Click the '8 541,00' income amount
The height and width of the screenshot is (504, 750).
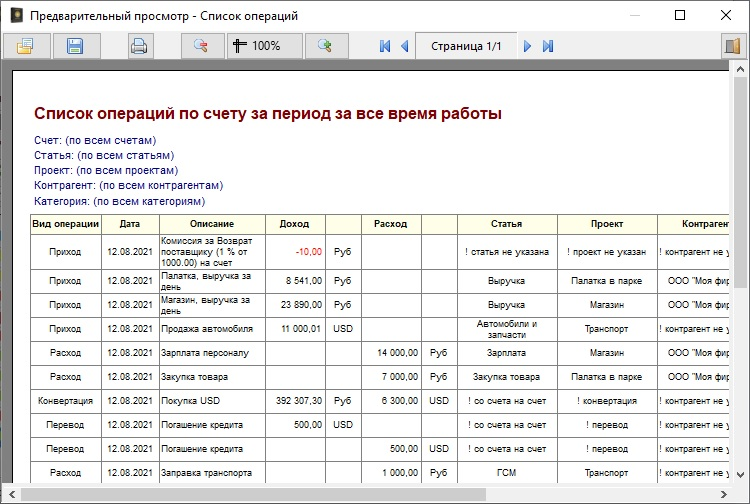click(304, 281)
